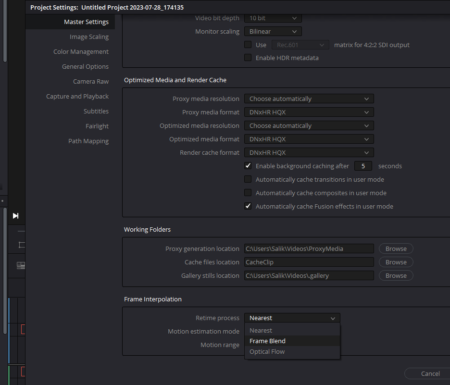This screenshot has width=450, height=385.
Task: Go to General Options page
Action: coord(85,67)
